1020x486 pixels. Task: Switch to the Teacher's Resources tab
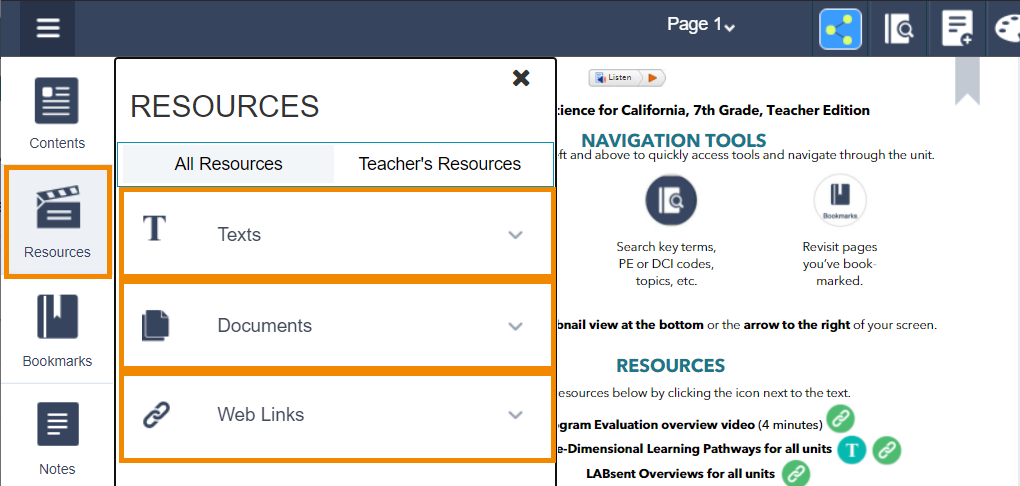[440, 164]
